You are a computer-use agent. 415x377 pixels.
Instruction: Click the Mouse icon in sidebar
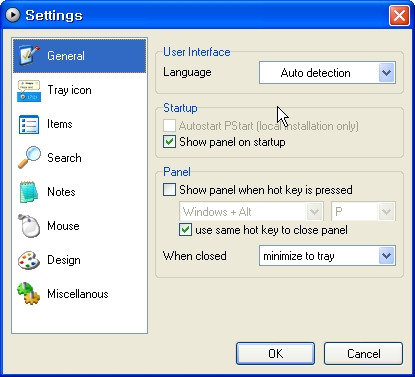29,226
